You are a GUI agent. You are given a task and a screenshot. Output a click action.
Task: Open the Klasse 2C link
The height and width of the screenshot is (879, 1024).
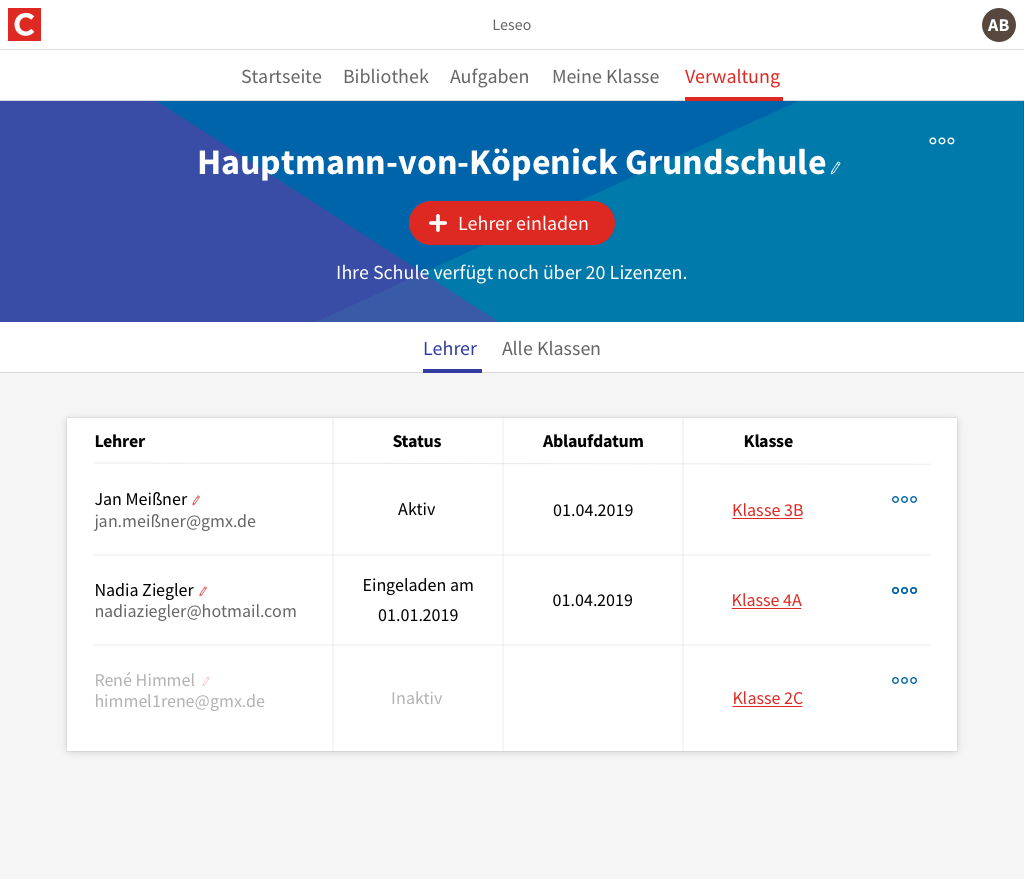(767, 698)
